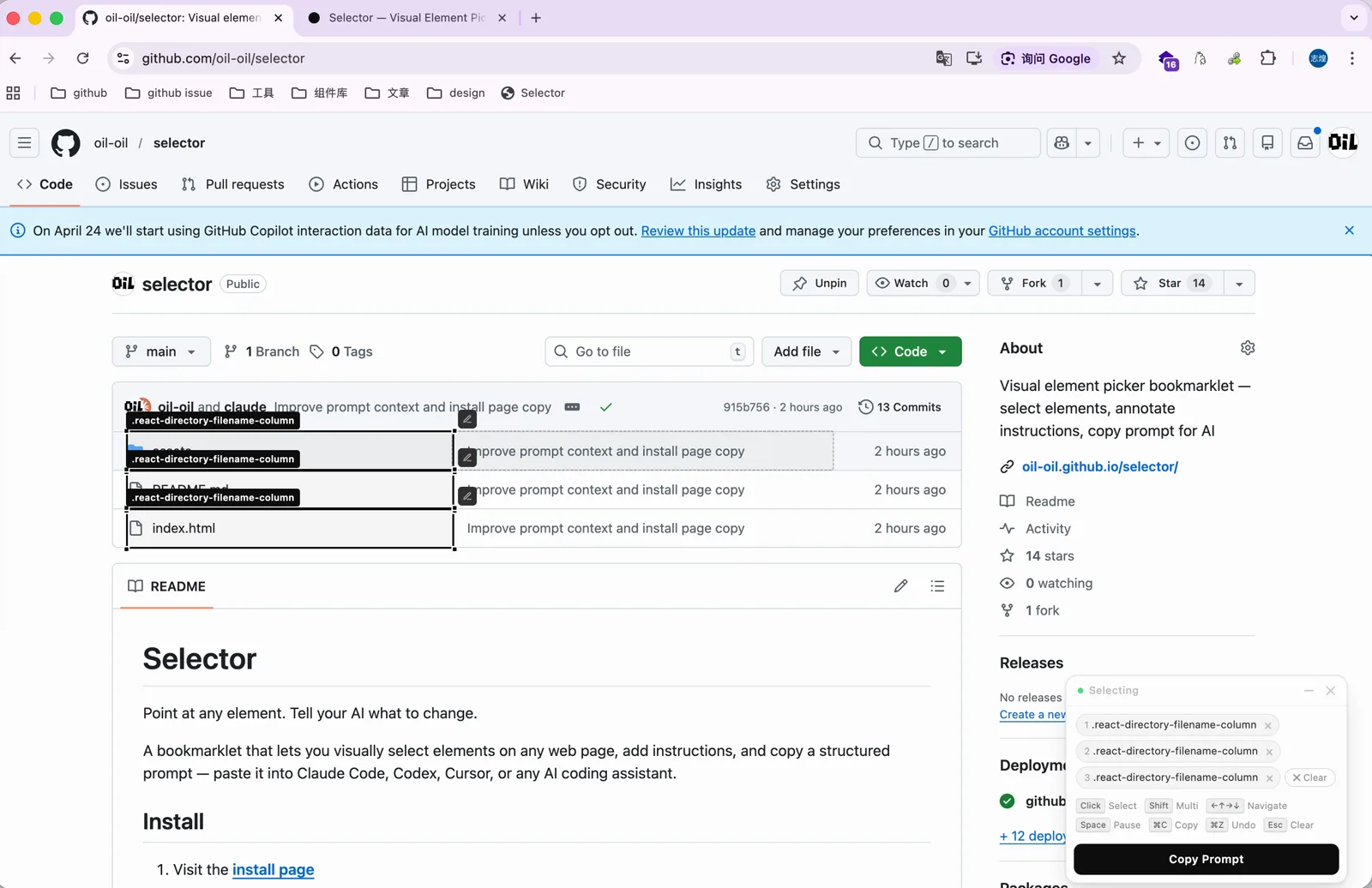Focus the Type / to search box

pos(948,143)
